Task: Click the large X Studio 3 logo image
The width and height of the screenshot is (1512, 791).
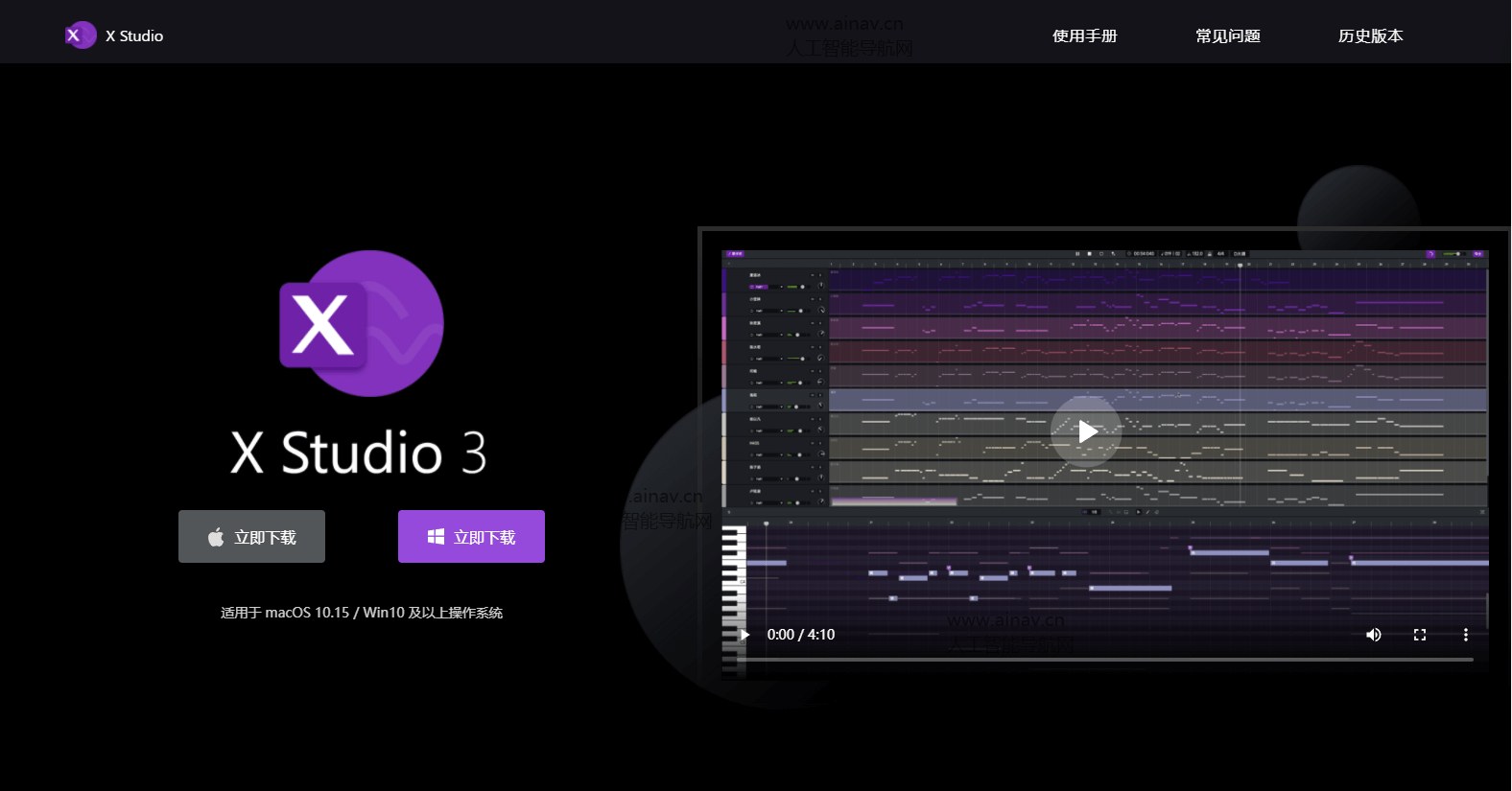Action: click(x=362, y=323)
